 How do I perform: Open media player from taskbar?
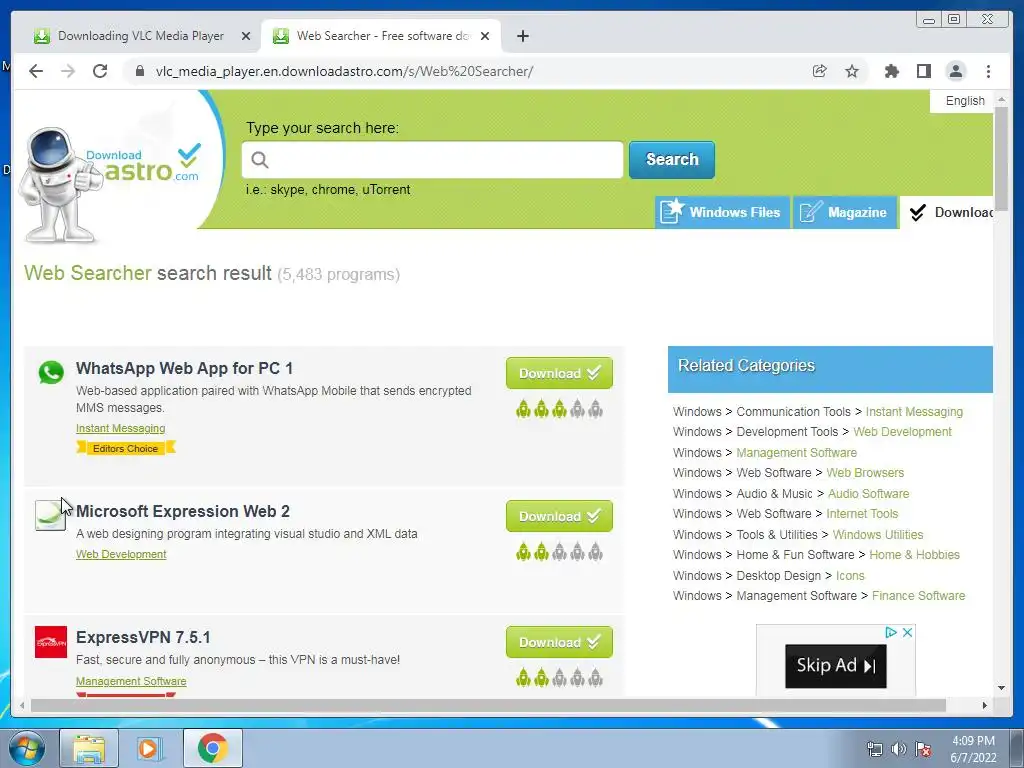click(x=149, y=748)
